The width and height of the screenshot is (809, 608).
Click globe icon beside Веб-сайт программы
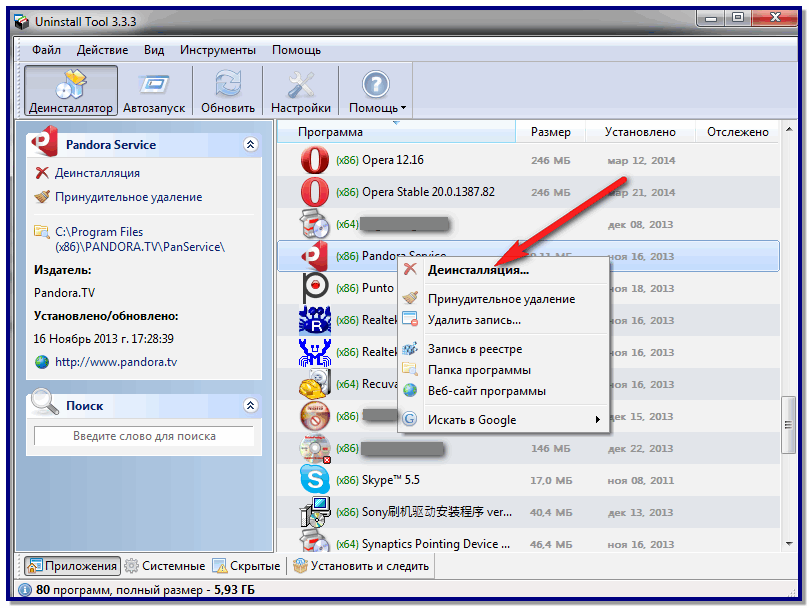[x=410, y=390]
